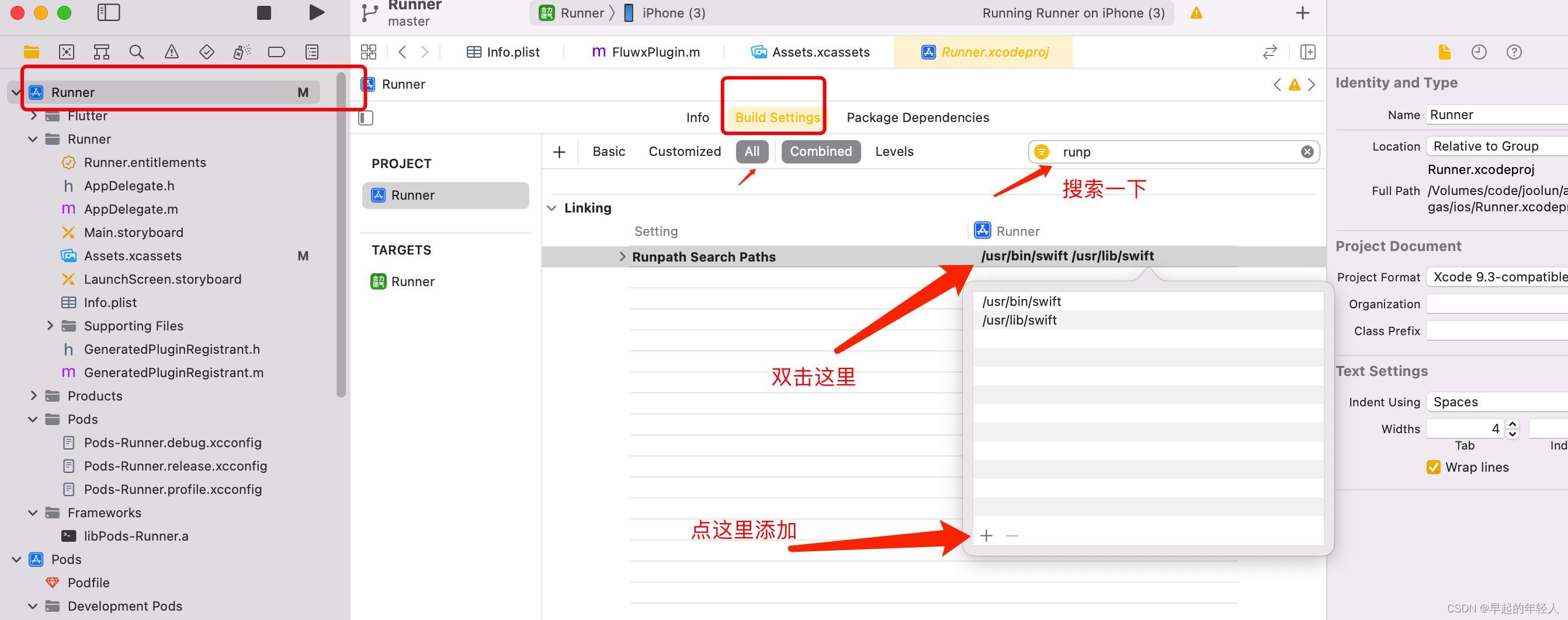Switch to Info.plist tab
Image resolution: width=1568 pixels, height=620 pixels.
(503, 53)
